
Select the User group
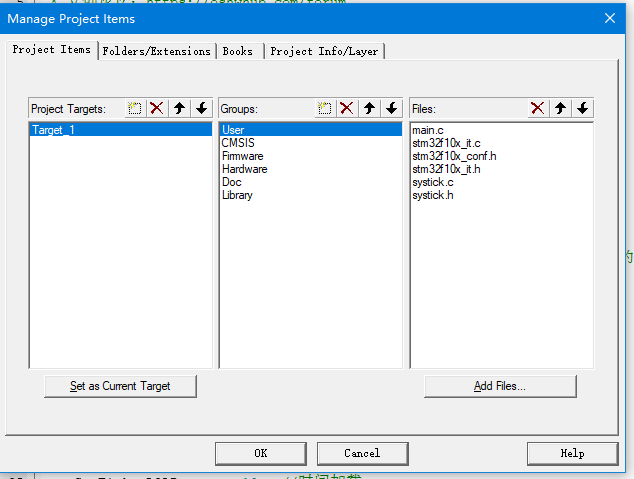pyautogui.click(x=311, y=130)
